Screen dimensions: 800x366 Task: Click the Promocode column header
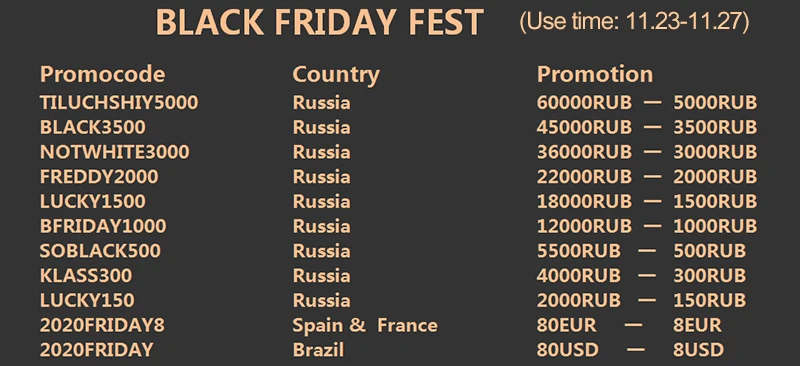(x=103, y=75)
